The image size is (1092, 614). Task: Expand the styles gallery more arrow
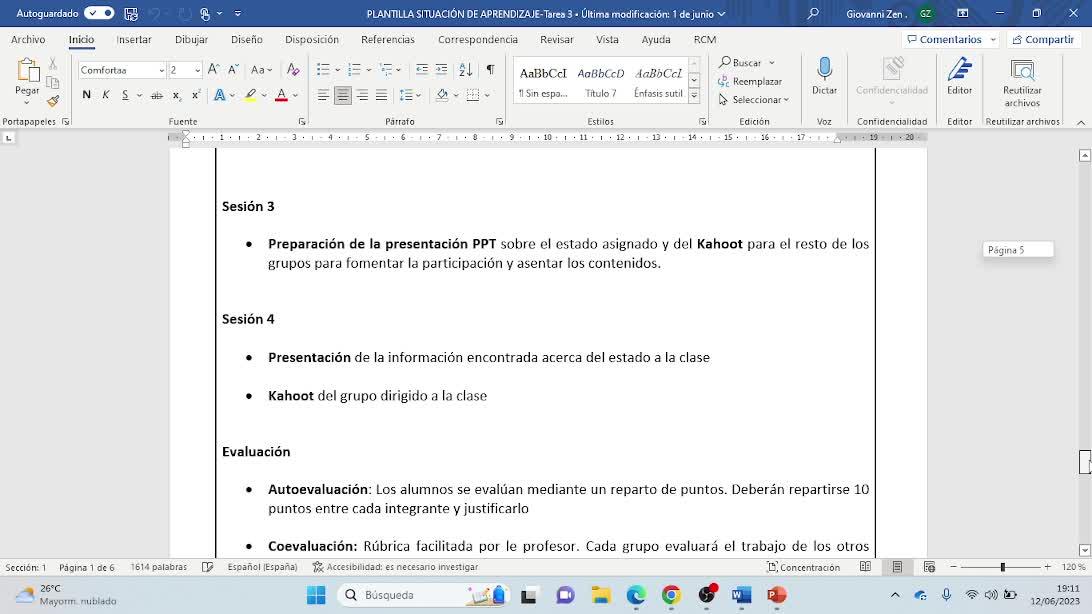(694, 96)
